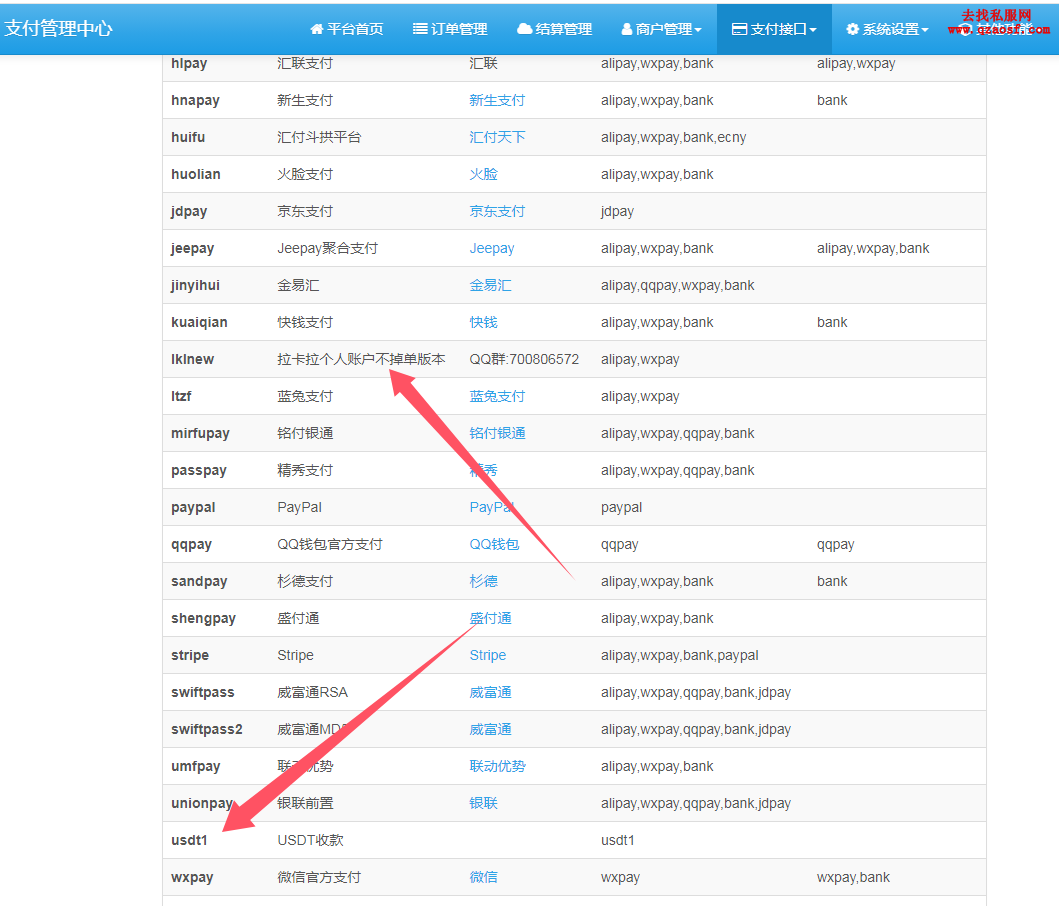Image resolution: width=1059 pixels, height=906 pixels.
Task: Open the 蓝兔支付 link in the ltzf row
Action: (x=497, y=397)
